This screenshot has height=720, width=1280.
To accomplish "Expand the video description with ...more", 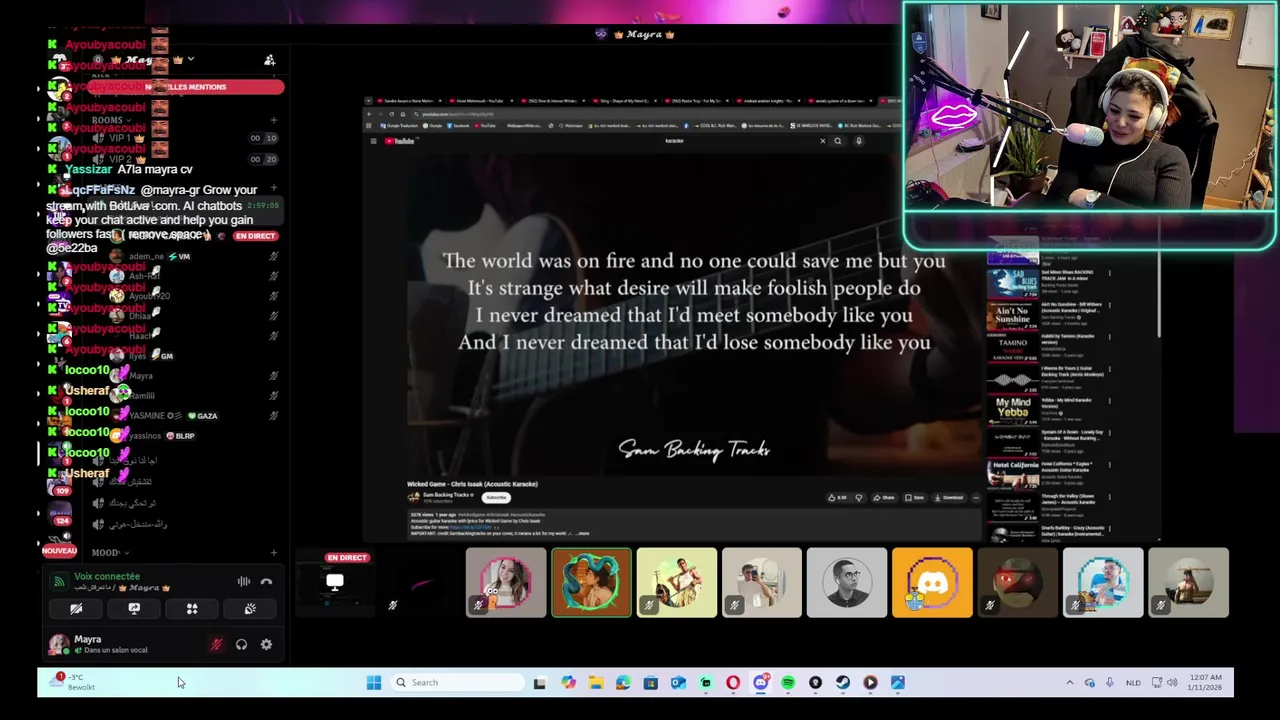I will pos(583,534).
